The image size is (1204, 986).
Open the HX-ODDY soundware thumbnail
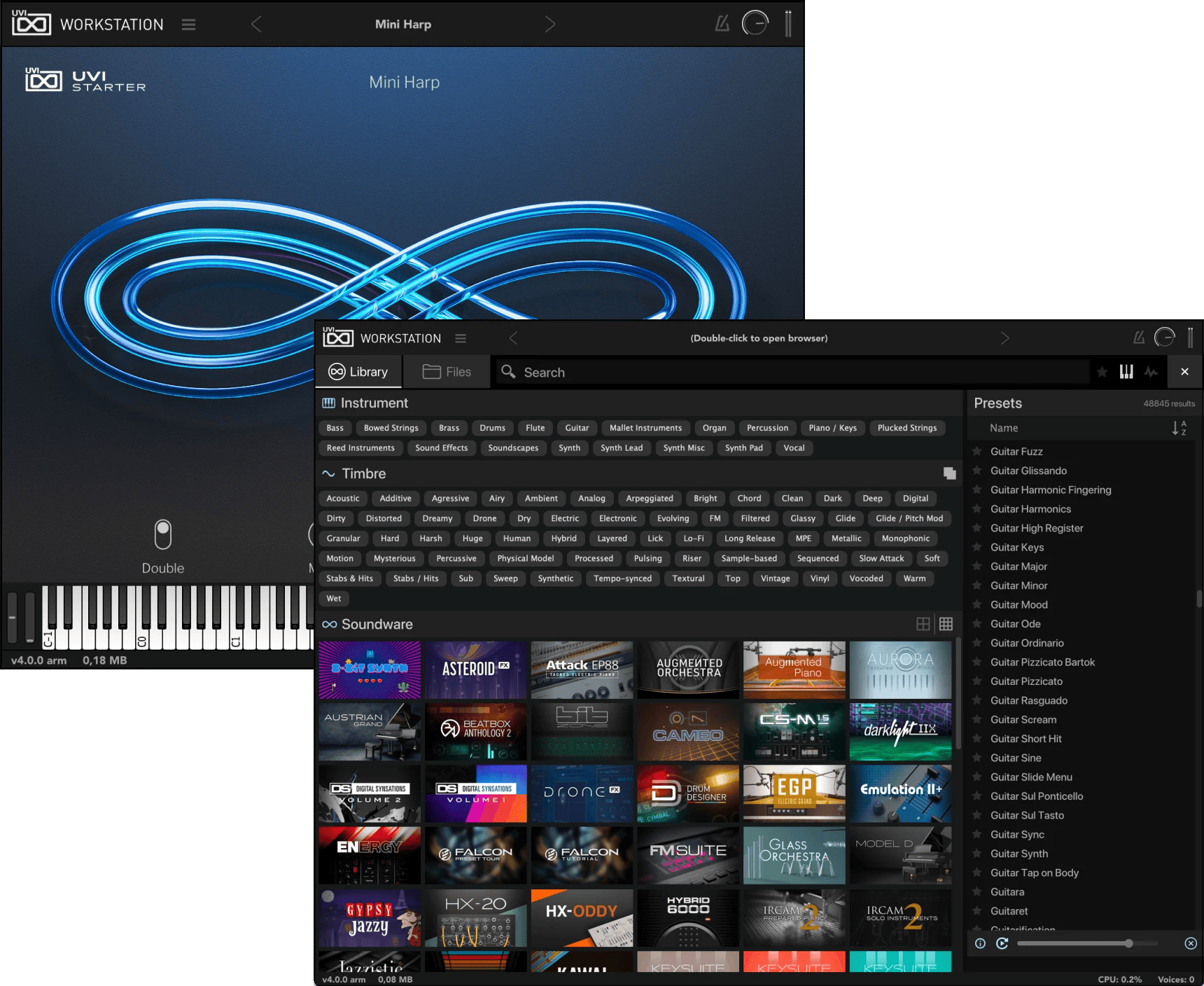click(x=582, y=917)
